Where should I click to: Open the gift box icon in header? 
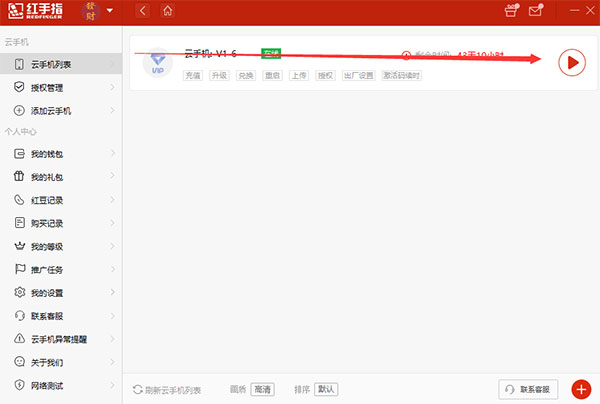point(512,10)
